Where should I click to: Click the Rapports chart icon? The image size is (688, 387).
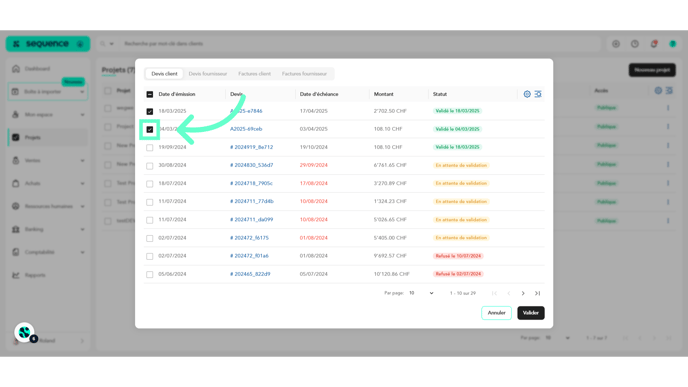coord(16,275)
